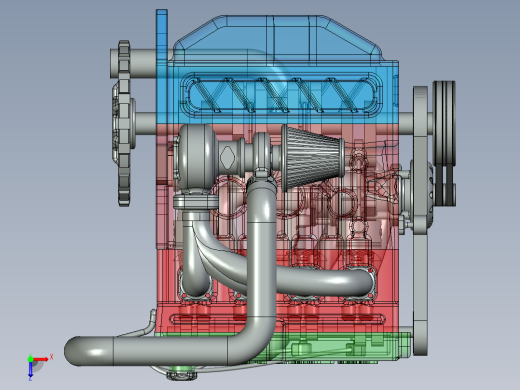Select the cone-shaped air filter

click(313, 158)
